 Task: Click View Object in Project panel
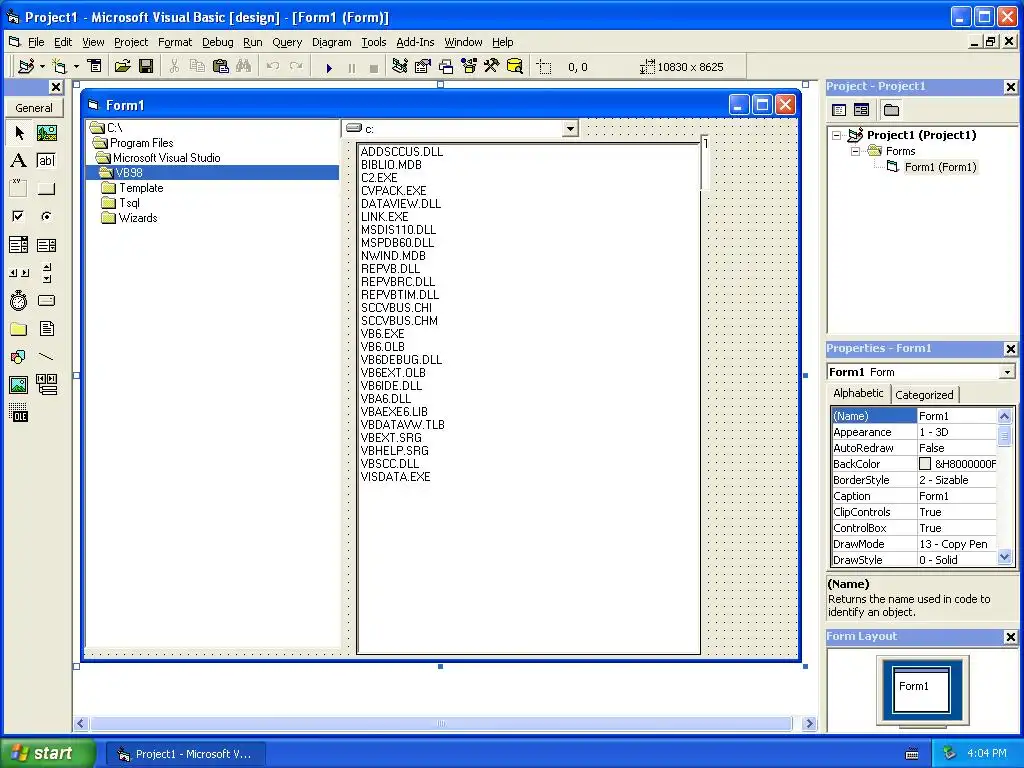861,110
